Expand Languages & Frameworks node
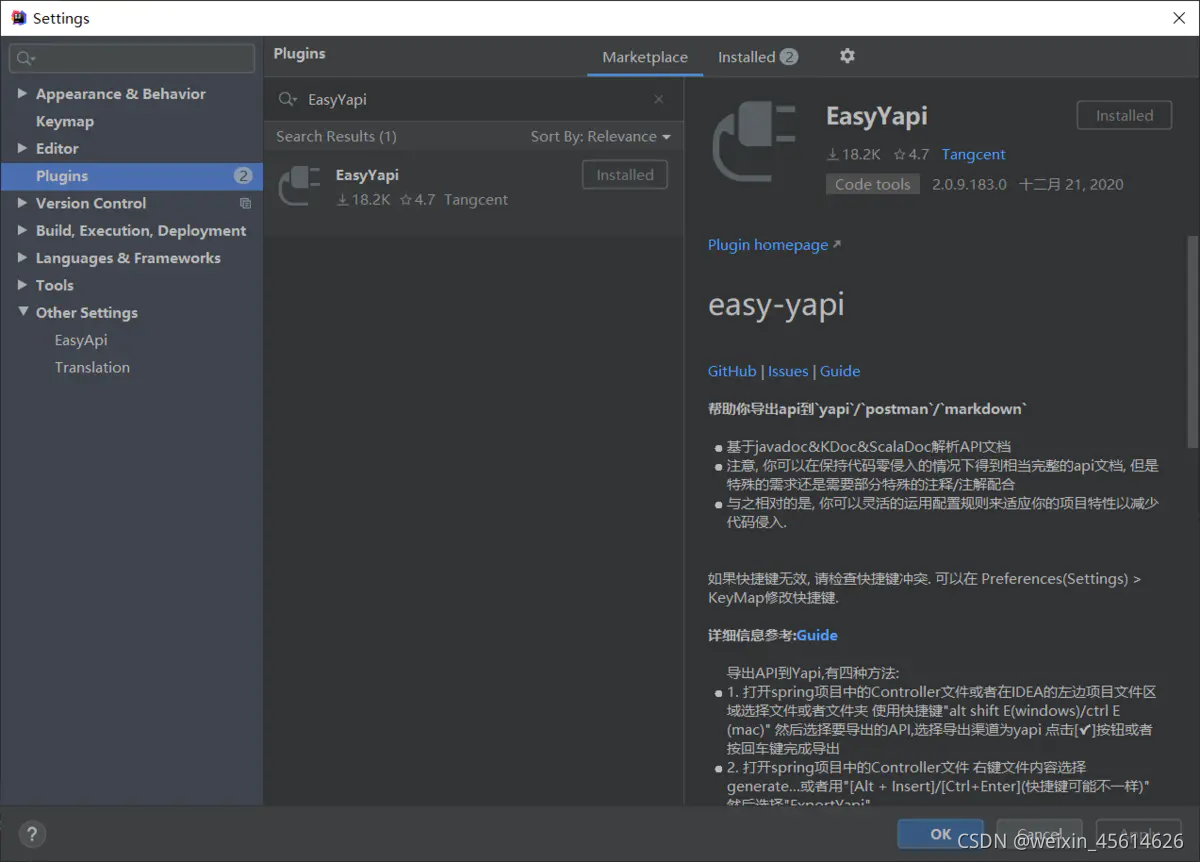Image resolution: width=1200 pixels, height=862 pixels. [x=22, y=257]
